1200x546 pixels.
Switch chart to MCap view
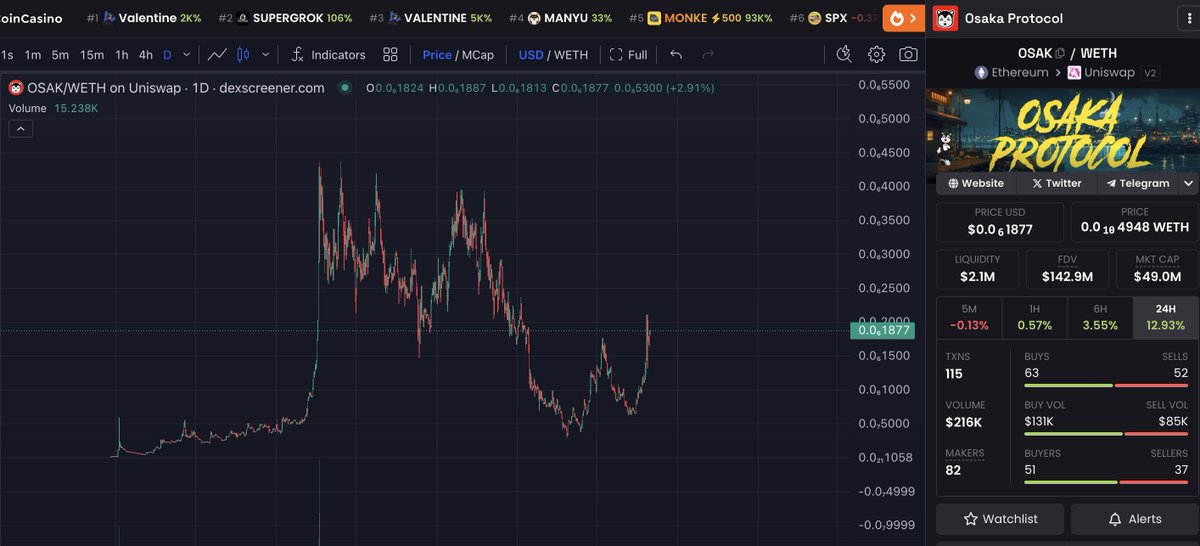tap(478, 55)
